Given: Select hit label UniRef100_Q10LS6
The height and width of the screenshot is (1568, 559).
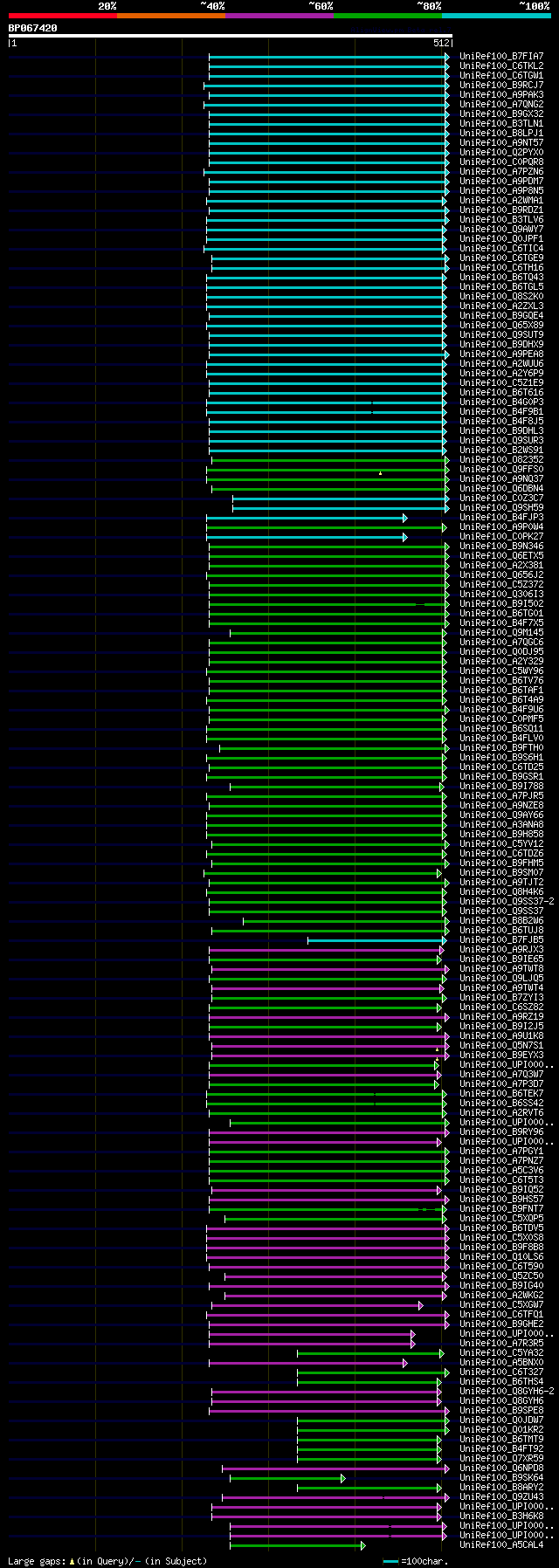Looking at the screenshot, I should (x=501, y=1257).
